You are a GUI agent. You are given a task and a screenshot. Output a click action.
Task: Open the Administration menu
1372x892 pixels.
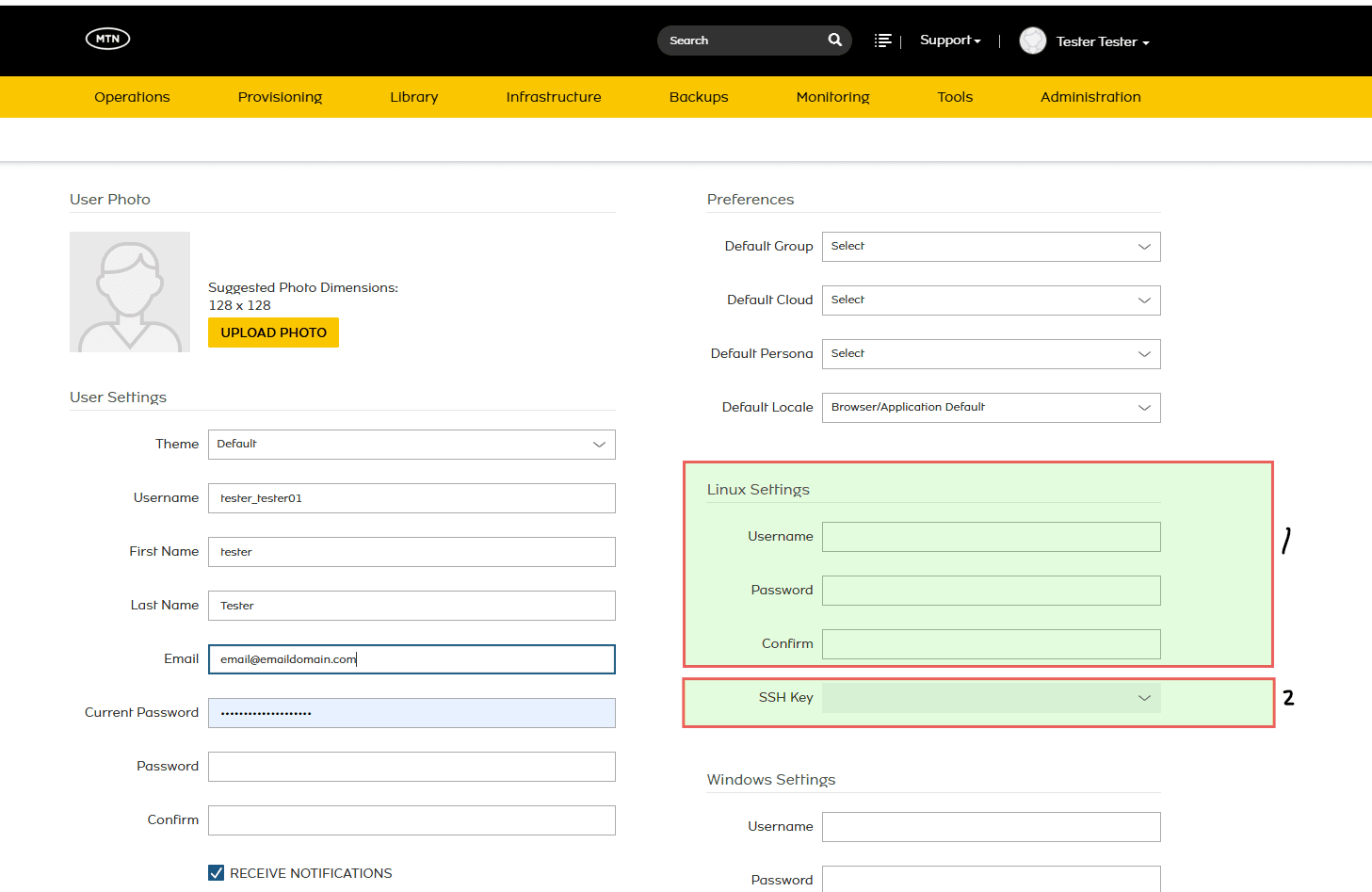point(1090,97)
